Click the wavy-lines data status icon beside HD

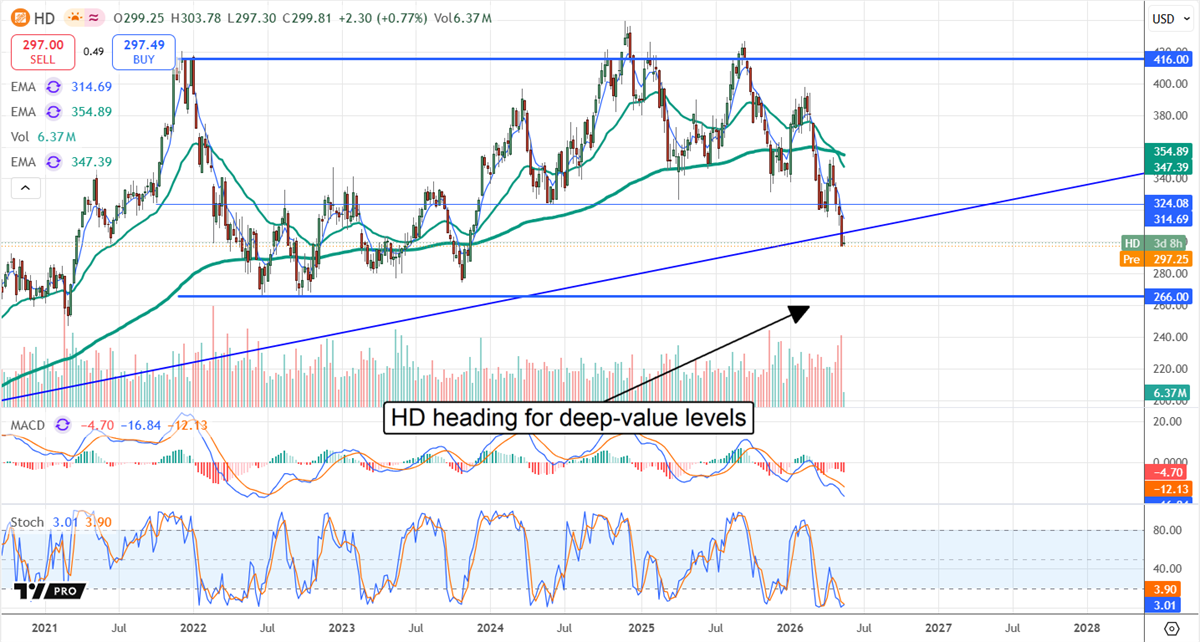[96, 18]
